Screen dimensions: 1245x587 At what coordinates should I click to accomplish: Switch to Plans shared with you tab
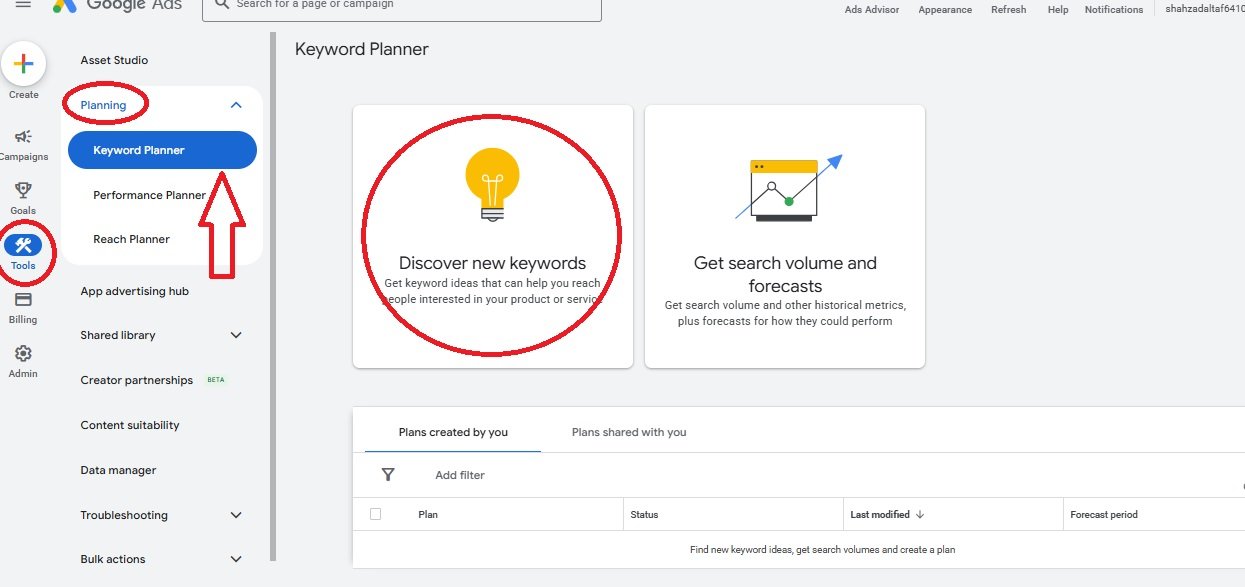click(628, 432)
